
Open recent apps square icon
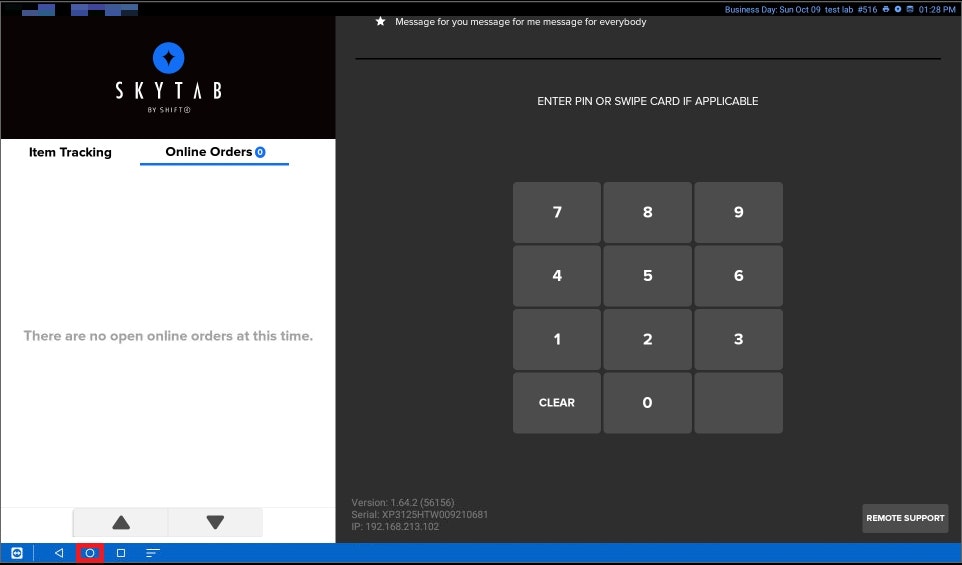[x=121, y=553]
